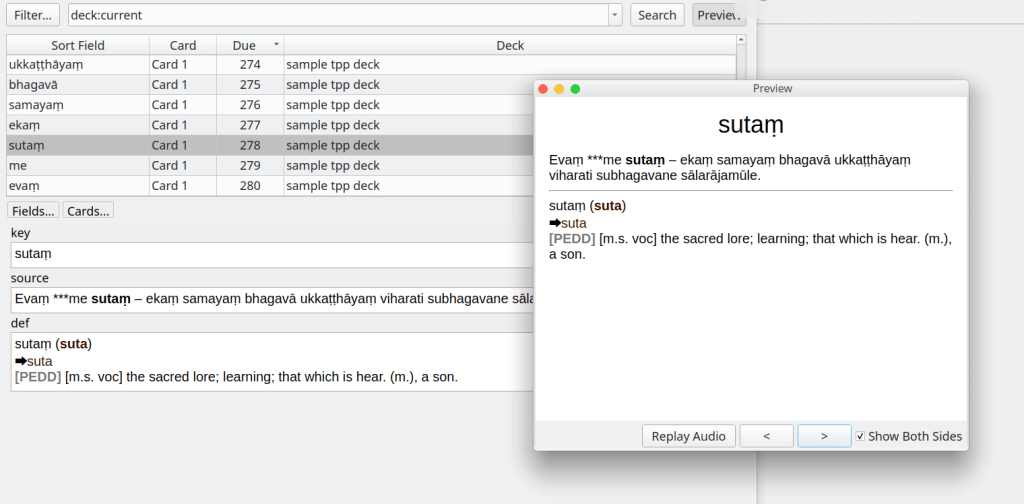Image resolution: width=1024 pixels, height=504 pixels.
Task: Click the red close dot on Preview window
Action: coord(543,89)
